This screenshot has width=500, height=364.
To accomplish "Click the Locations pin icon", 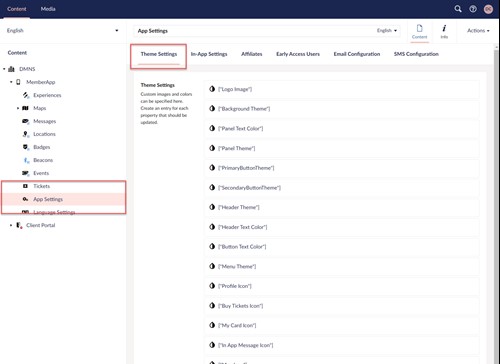I will click(26, 134).
